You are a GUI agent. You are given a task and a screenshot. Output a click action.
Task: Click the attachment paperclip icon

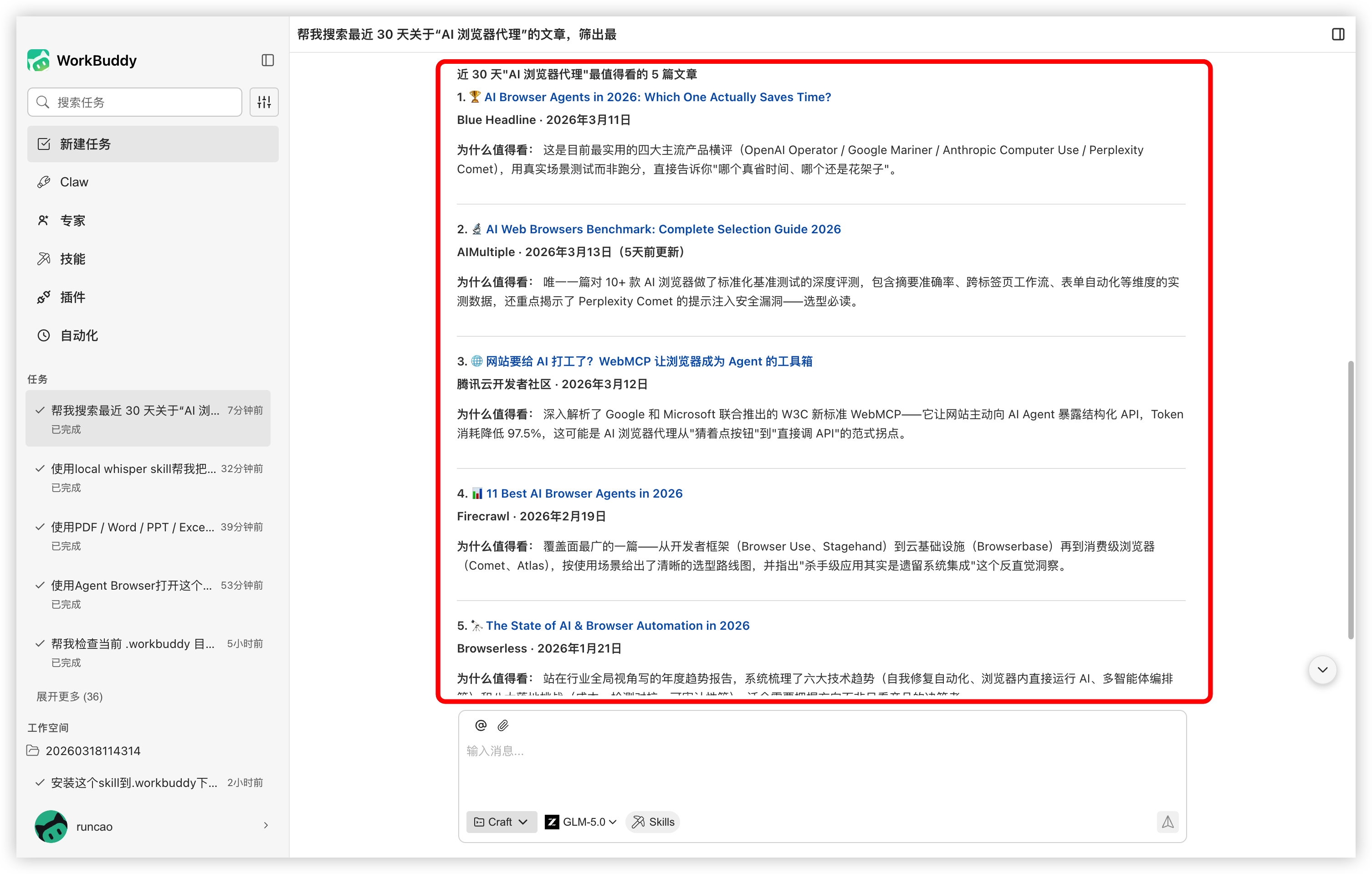[502, 725]
